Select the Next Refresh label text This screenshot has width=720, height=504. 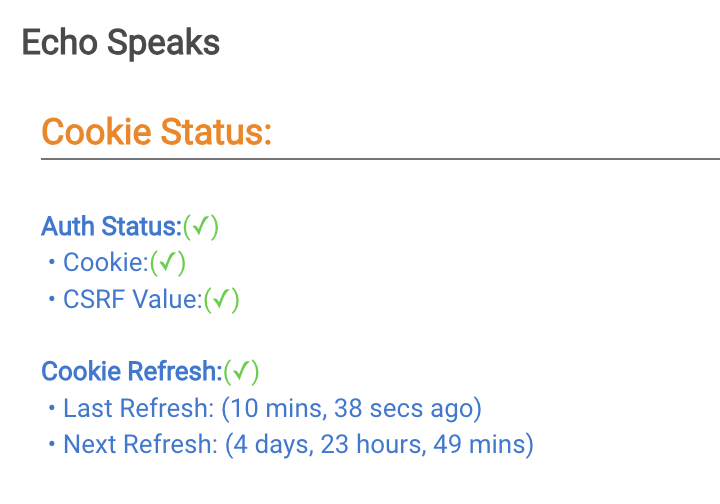pos(139,444)
